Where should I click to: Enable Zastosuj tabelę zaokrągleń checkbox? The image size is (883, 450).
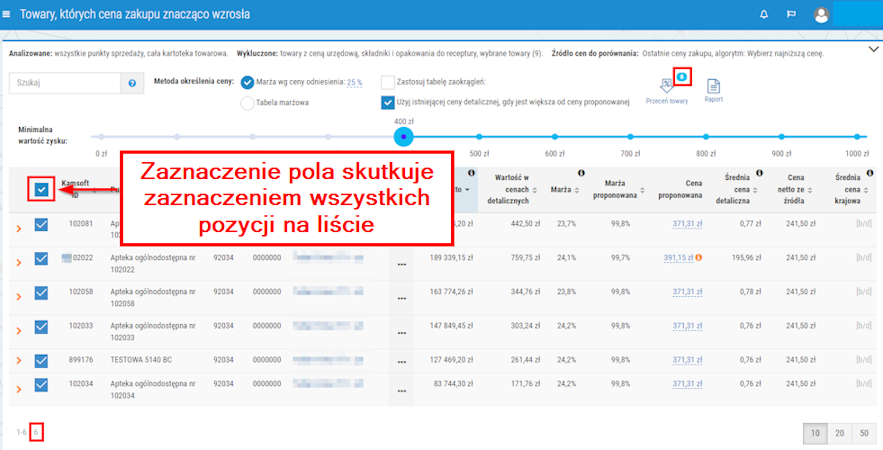(x=388, y=82)
